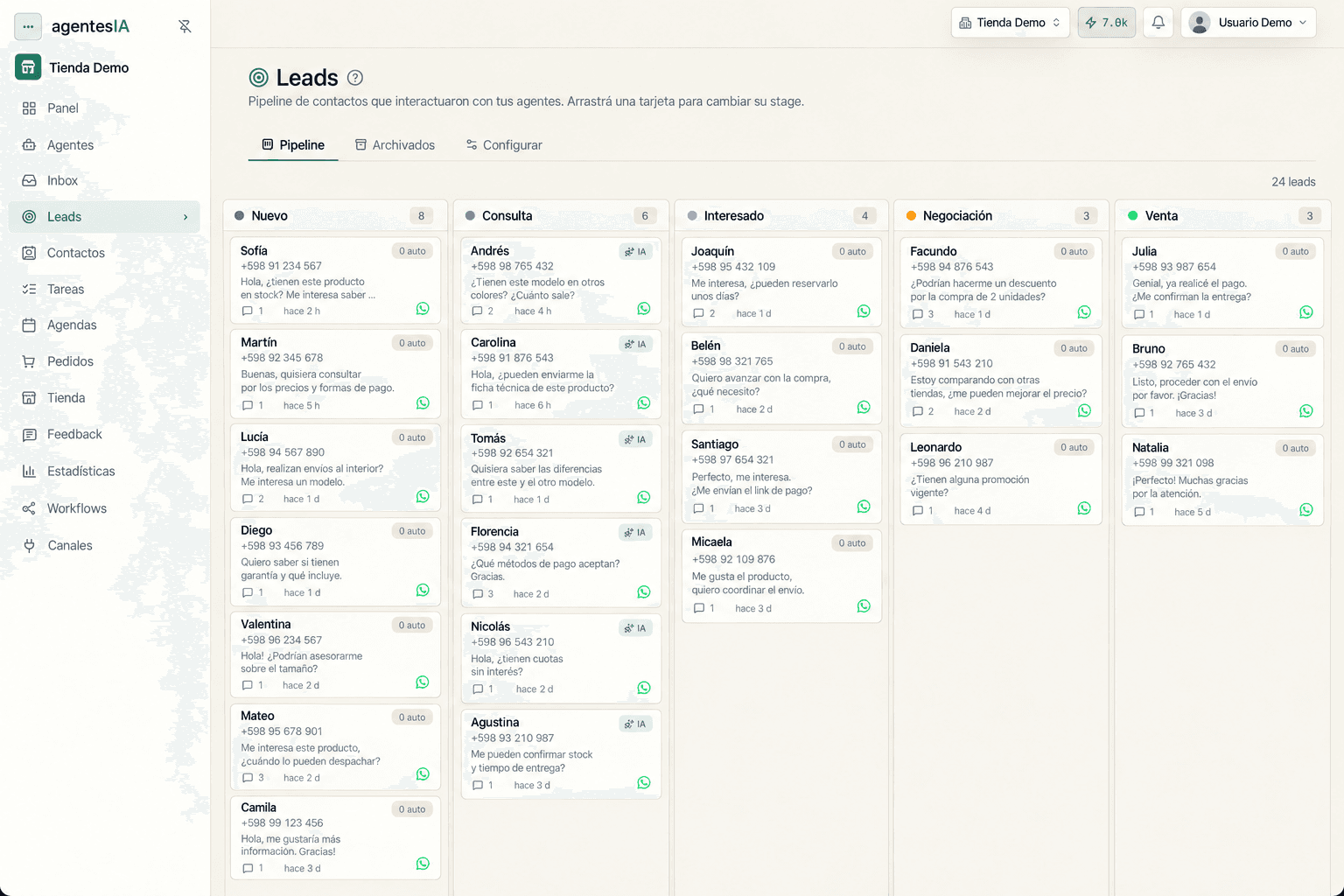The width and height of the screenshot is (1344, 896).
Task: Click the Interesado column header title
Action: click(x=734, y=216)
